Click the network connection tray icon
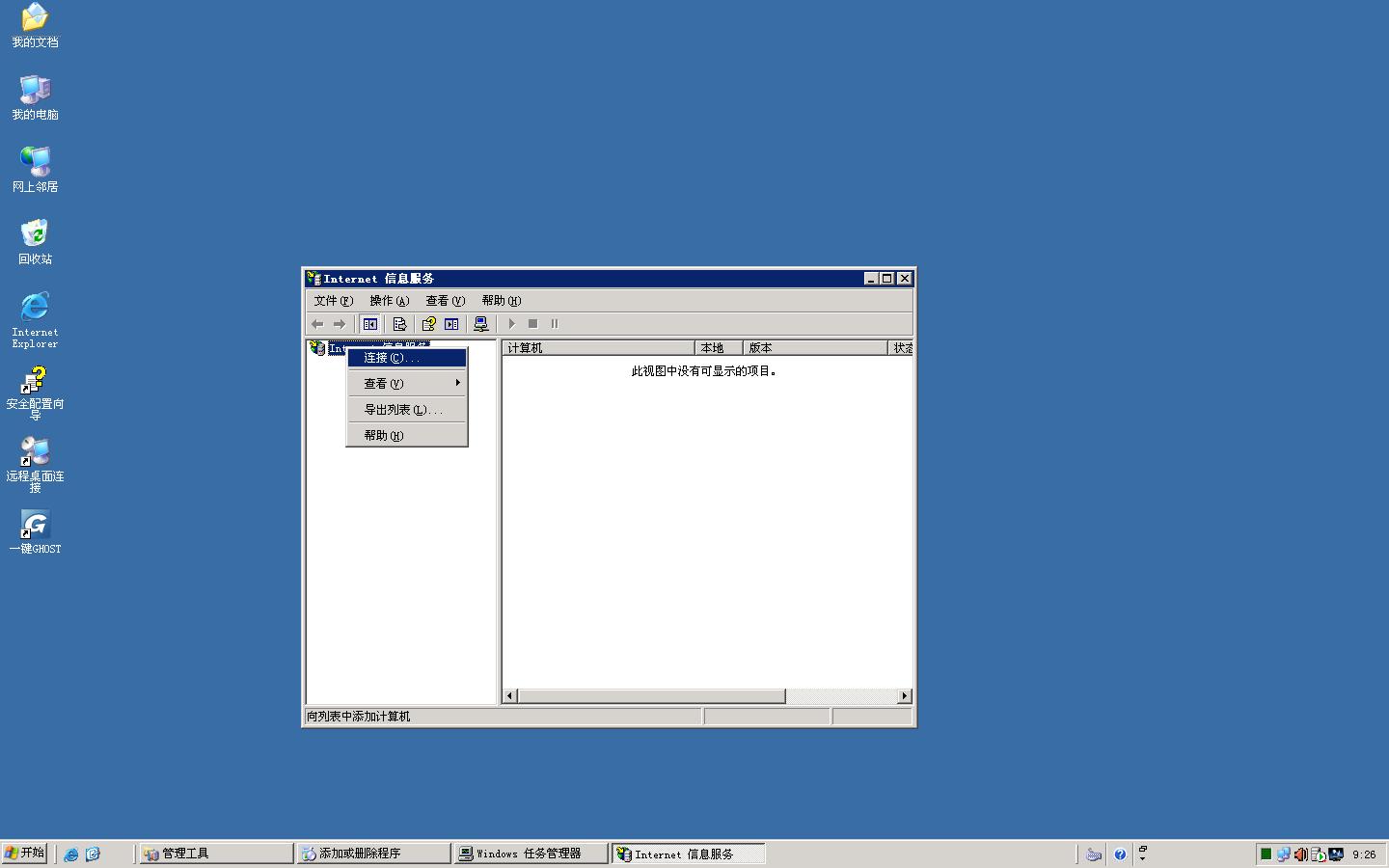1389x868 pixels. (x=1283, y=854)
